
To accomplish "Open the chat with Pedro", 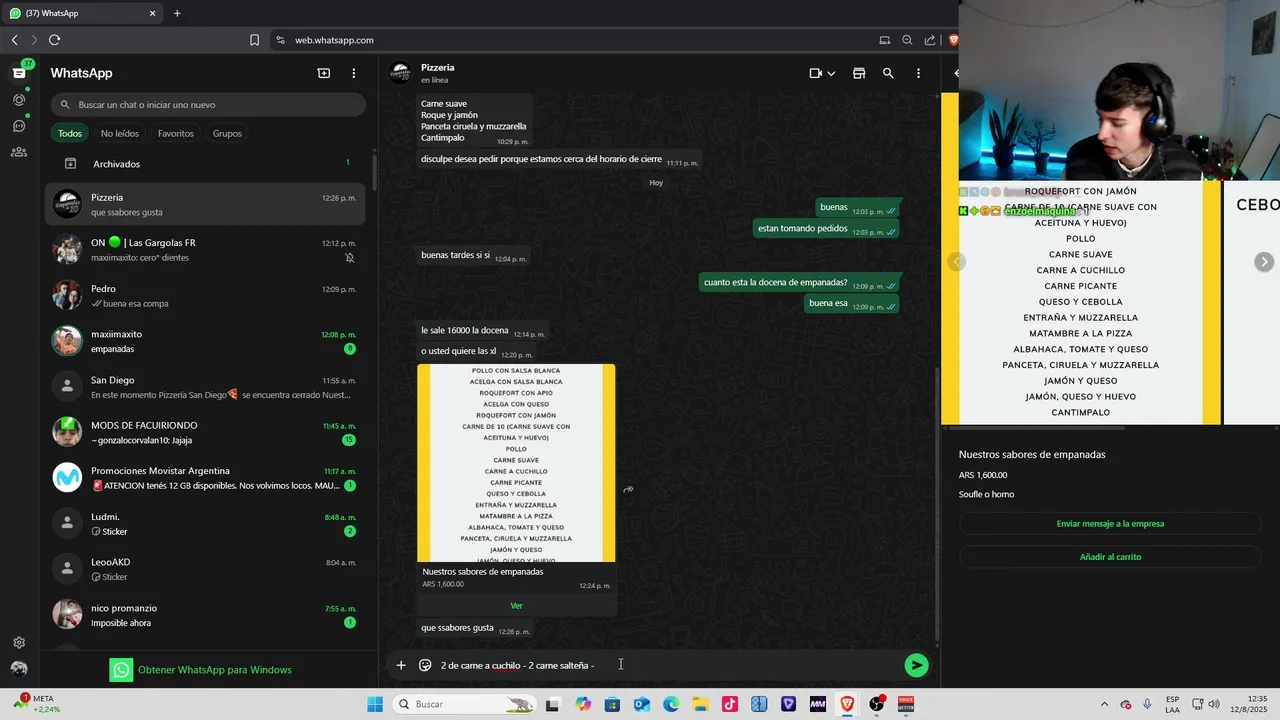I will pos(205,296).
